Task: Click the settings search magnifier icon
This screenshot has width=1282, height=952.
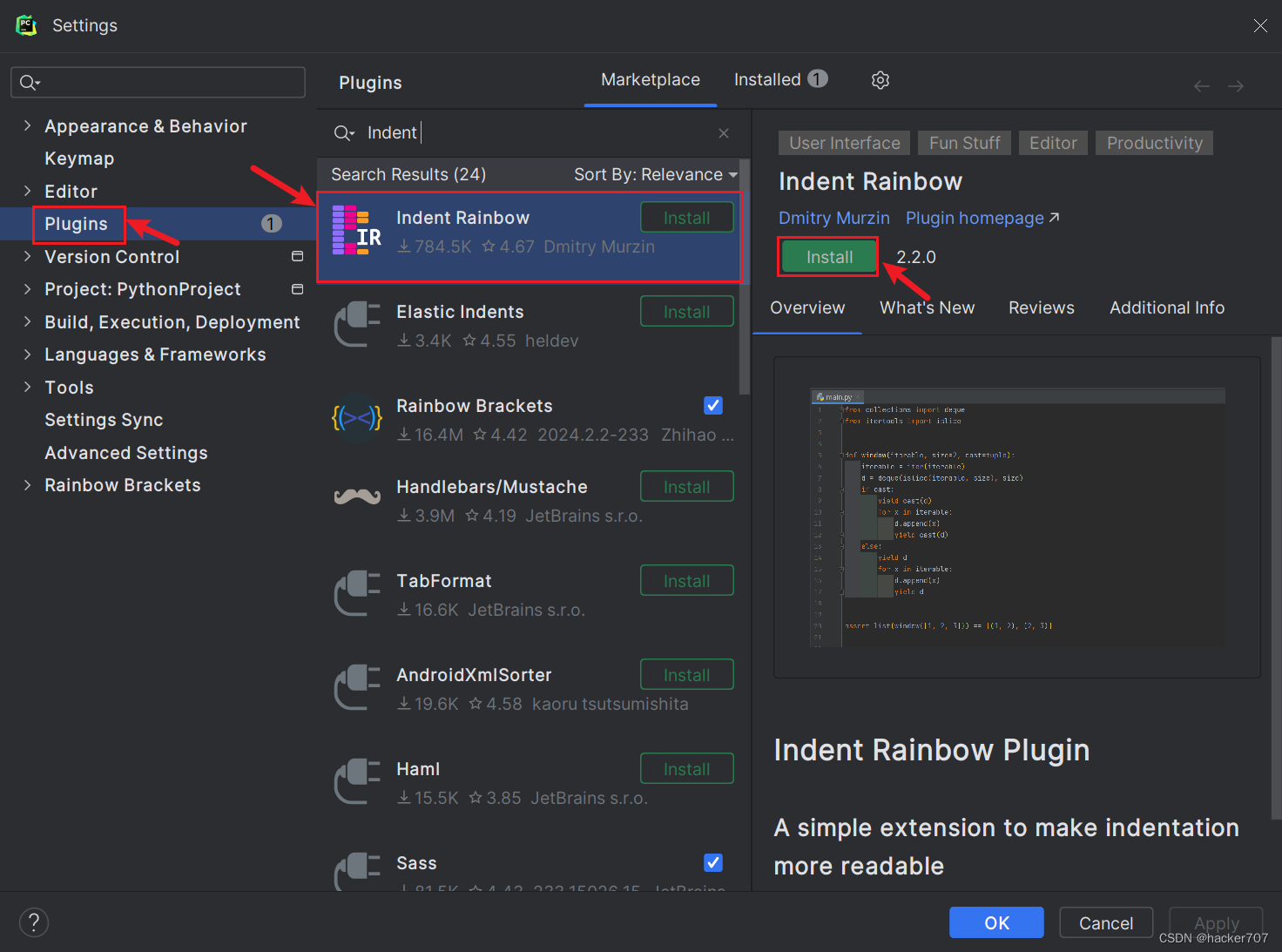Action: tap(30, 83)
